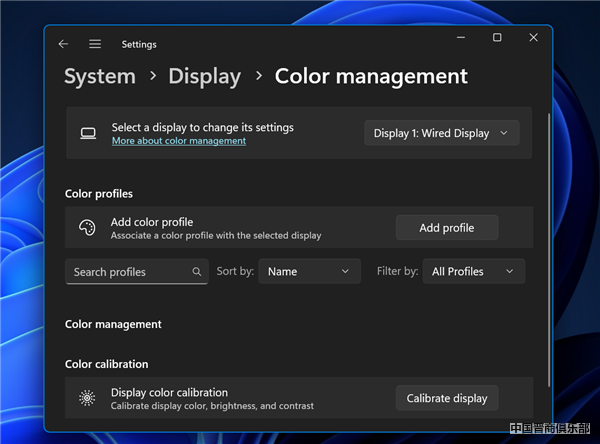600x444 pixels.
Task: Open the Filter by All Profiles dropdown
Action: click(474, 271)
